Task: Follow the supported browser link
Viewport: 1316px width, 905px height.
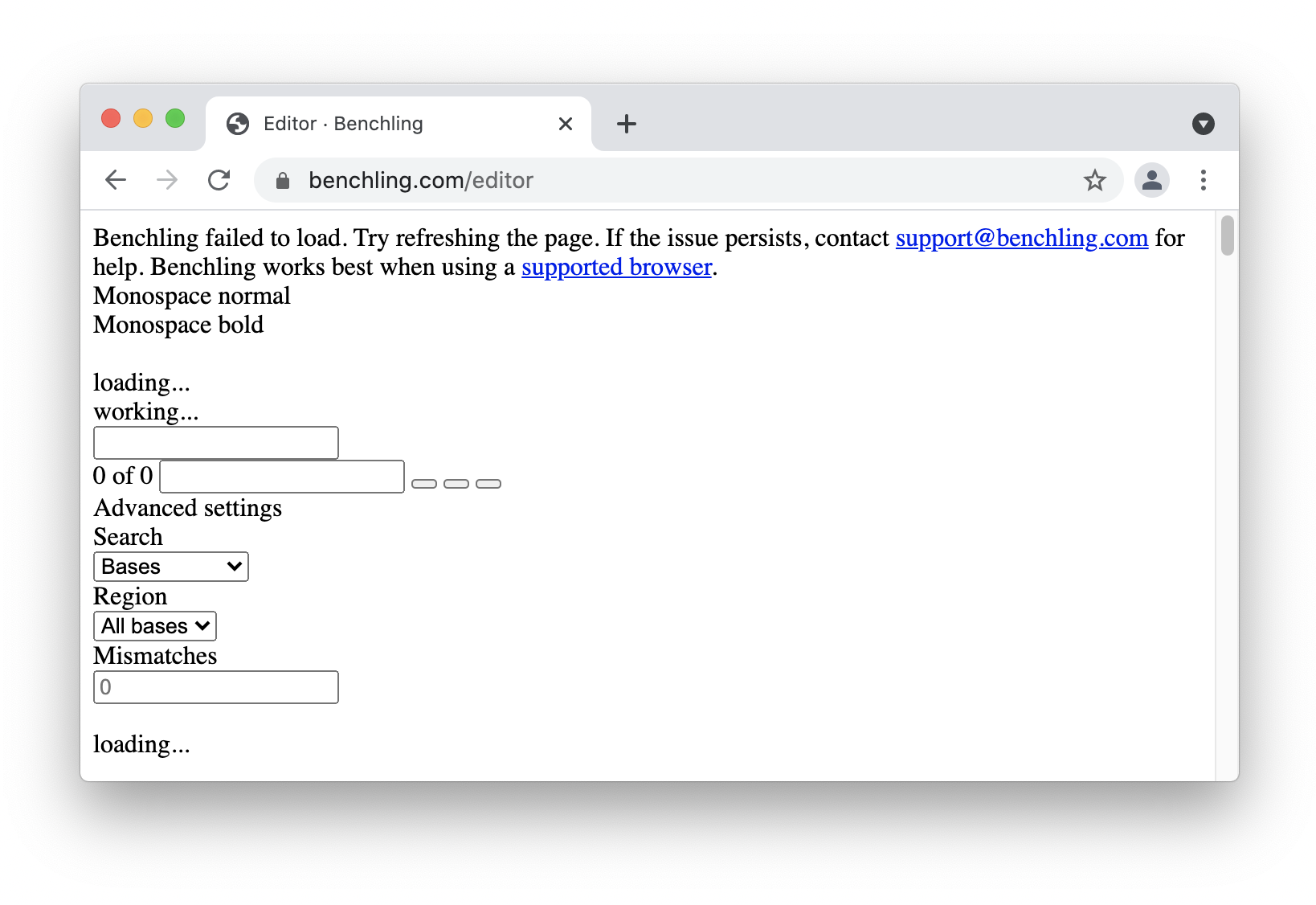Action: click(616, 267)
